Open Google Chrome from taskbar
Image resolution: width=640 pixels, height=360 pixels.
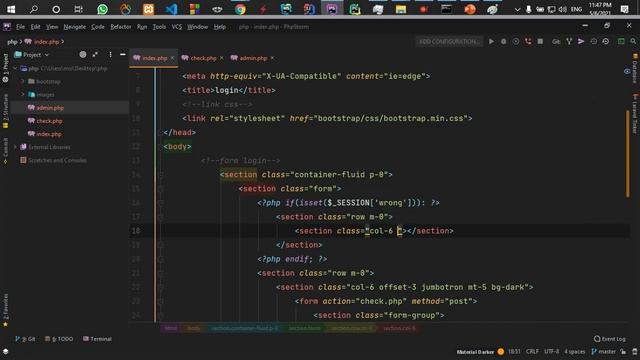pyautogui.click(x=240, y=9)
